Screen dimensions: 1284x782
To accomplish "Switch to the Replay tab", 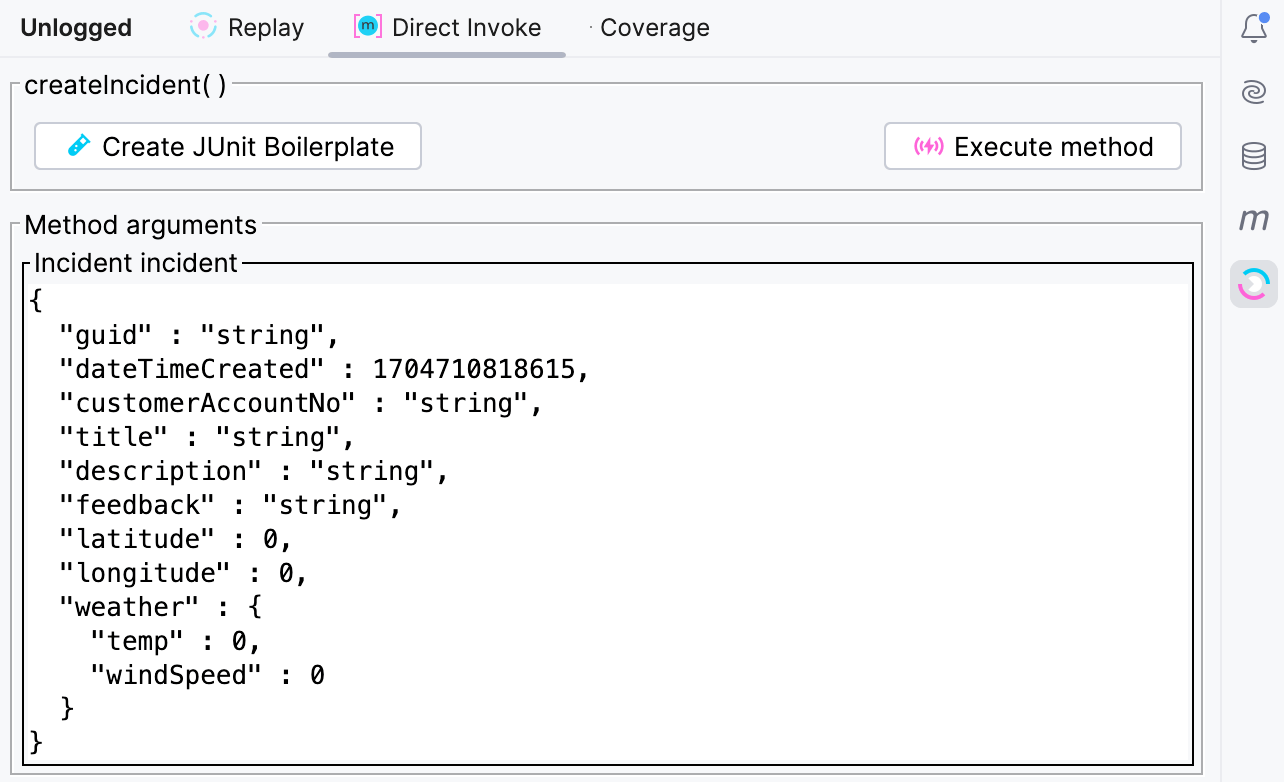I will (x=265, y=28).
